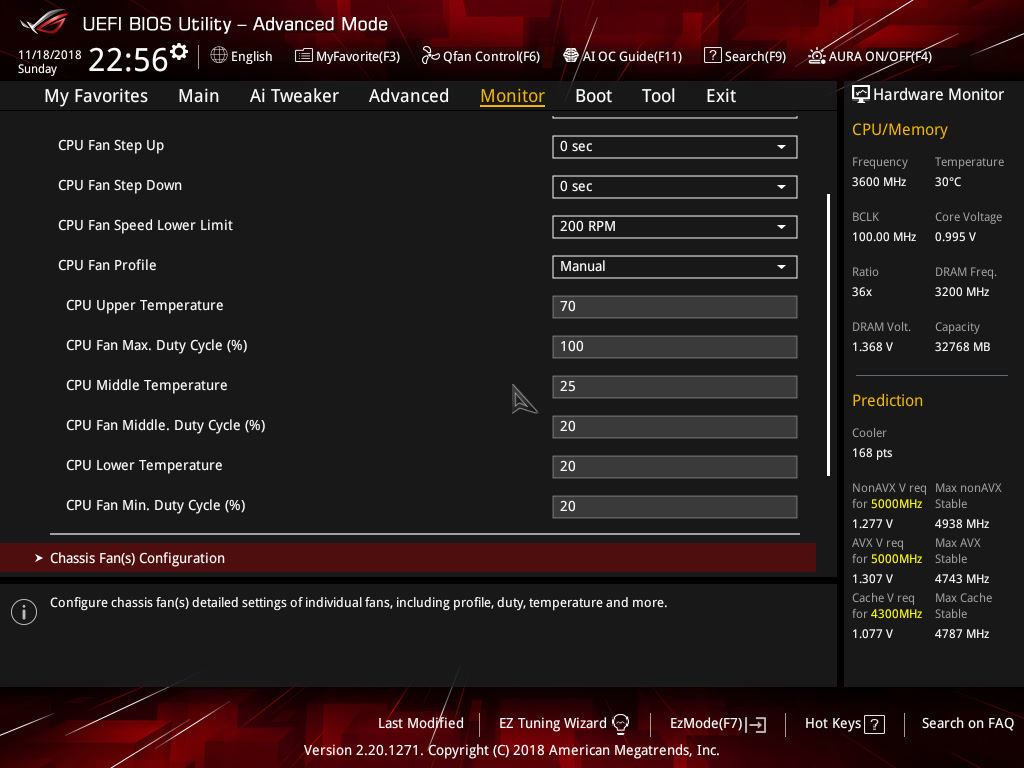Click the settings list vertical scrollbar
1024x768 pixels.
tap(828, 334)
